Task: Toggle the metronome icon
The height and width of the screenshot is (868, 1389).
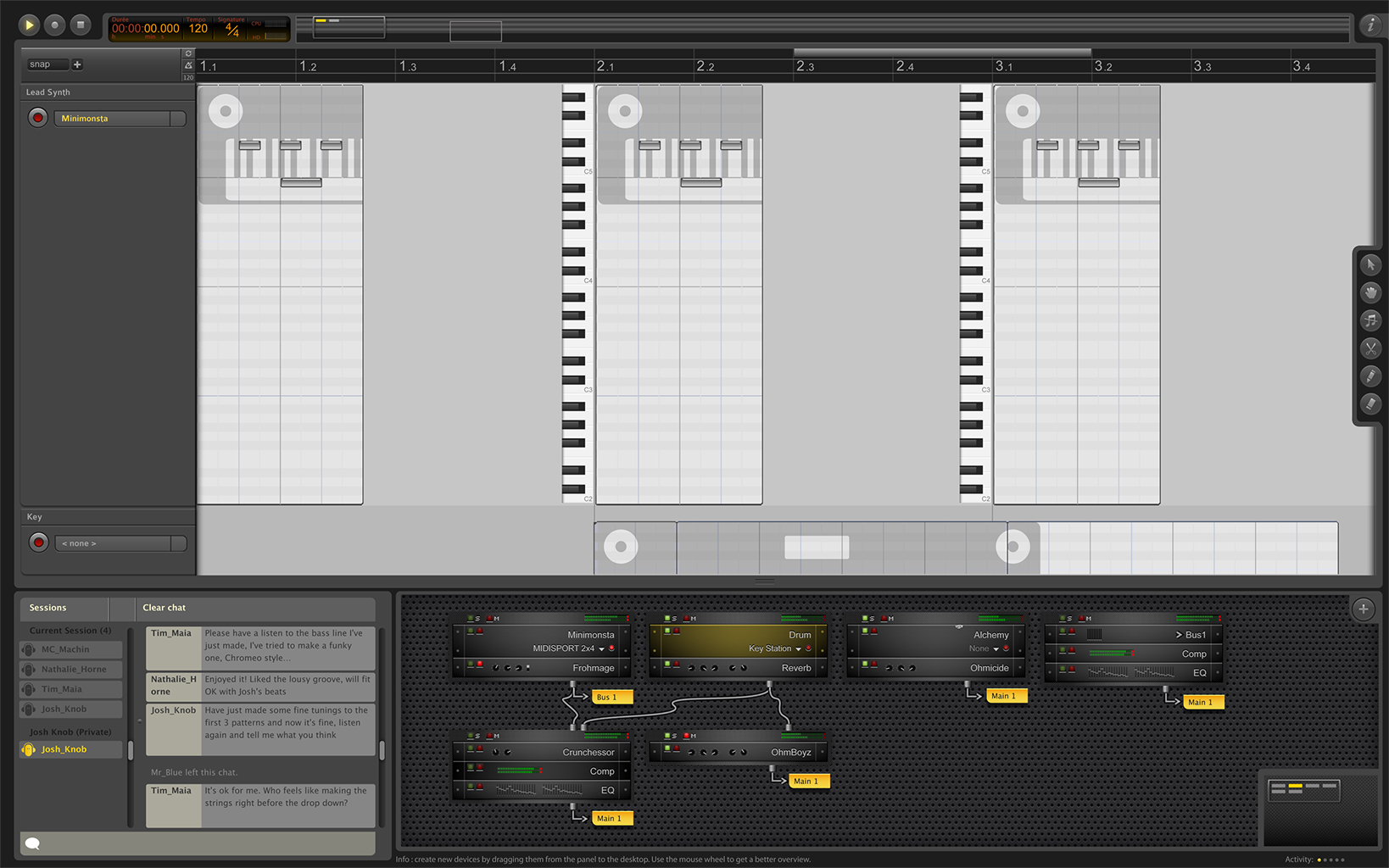Action: click(188, 65)
